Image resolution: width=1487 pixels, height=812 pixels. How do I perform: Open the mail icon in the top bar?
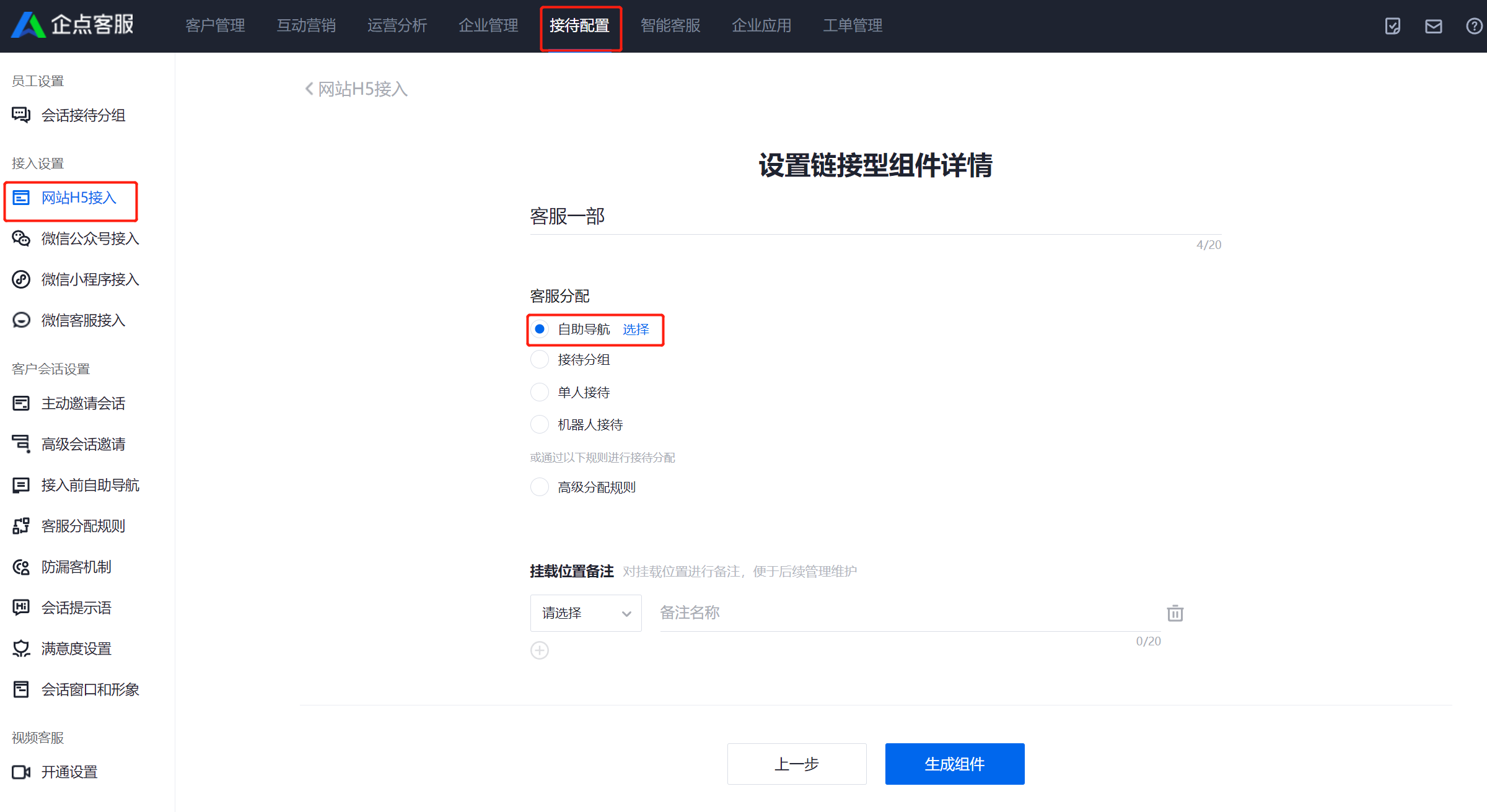pyautogui.click(x=1433, y=26)
